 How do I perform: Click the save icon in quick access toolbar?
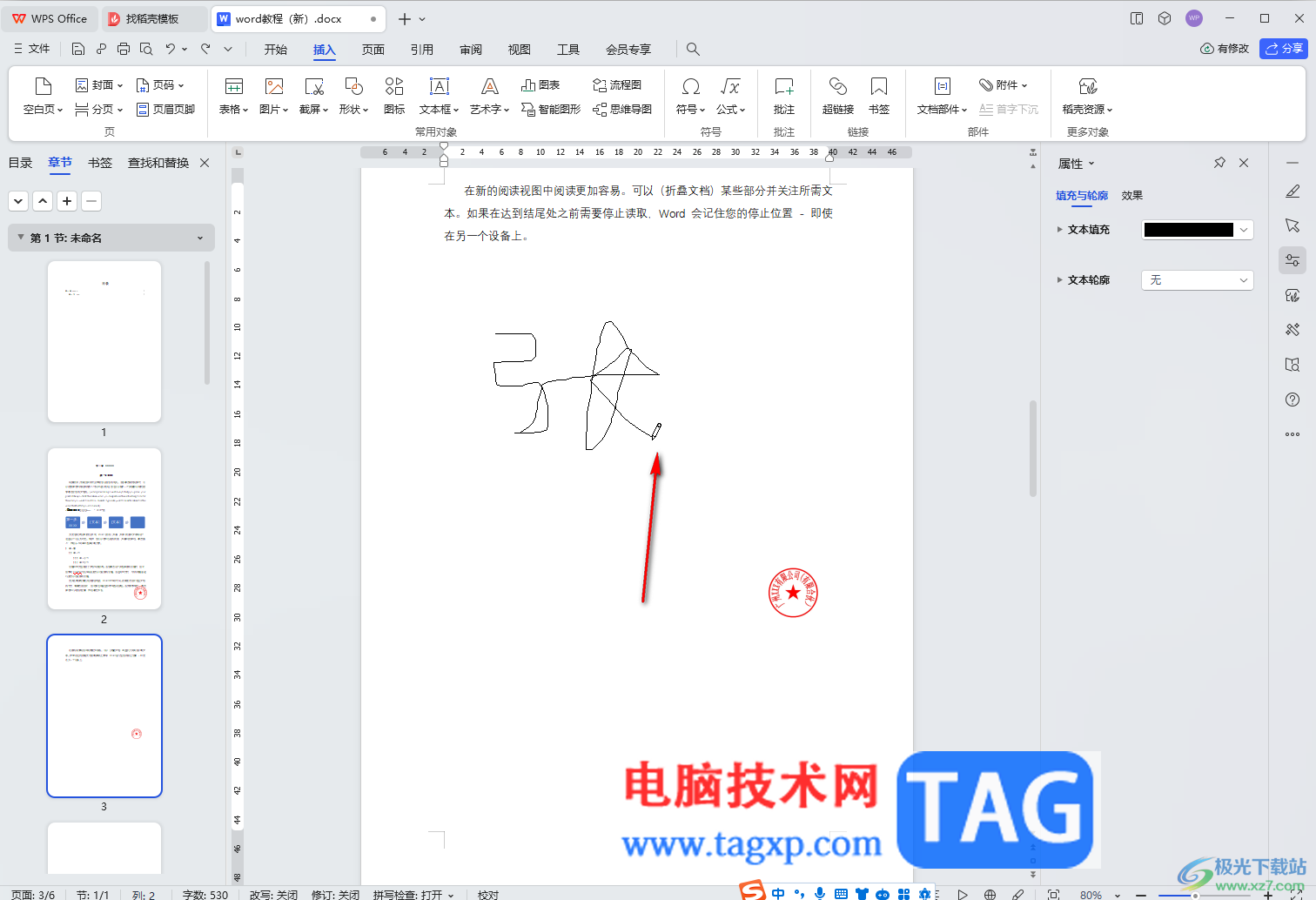coord(78,49)
